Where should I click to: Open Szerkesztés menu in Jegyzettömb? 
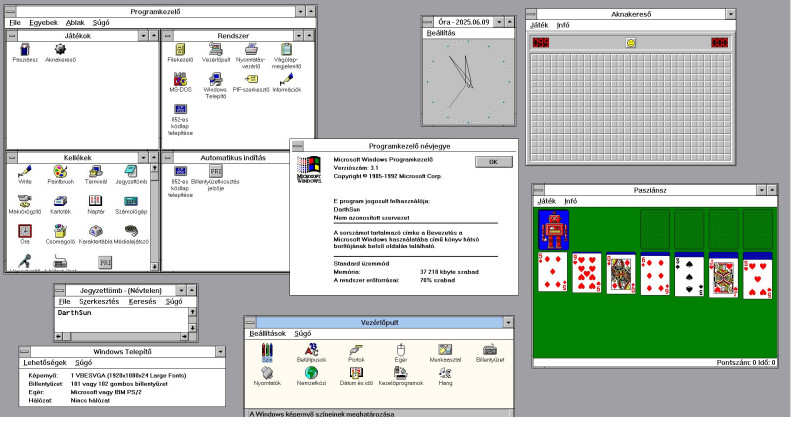[x=99, y=302]
